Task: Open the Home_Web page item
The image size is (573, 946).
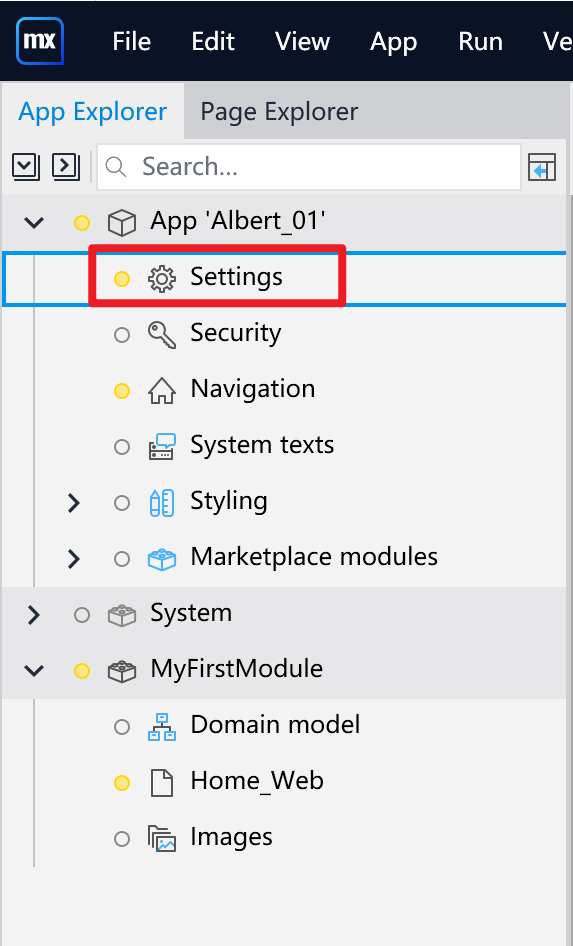Action: [257, 781]
